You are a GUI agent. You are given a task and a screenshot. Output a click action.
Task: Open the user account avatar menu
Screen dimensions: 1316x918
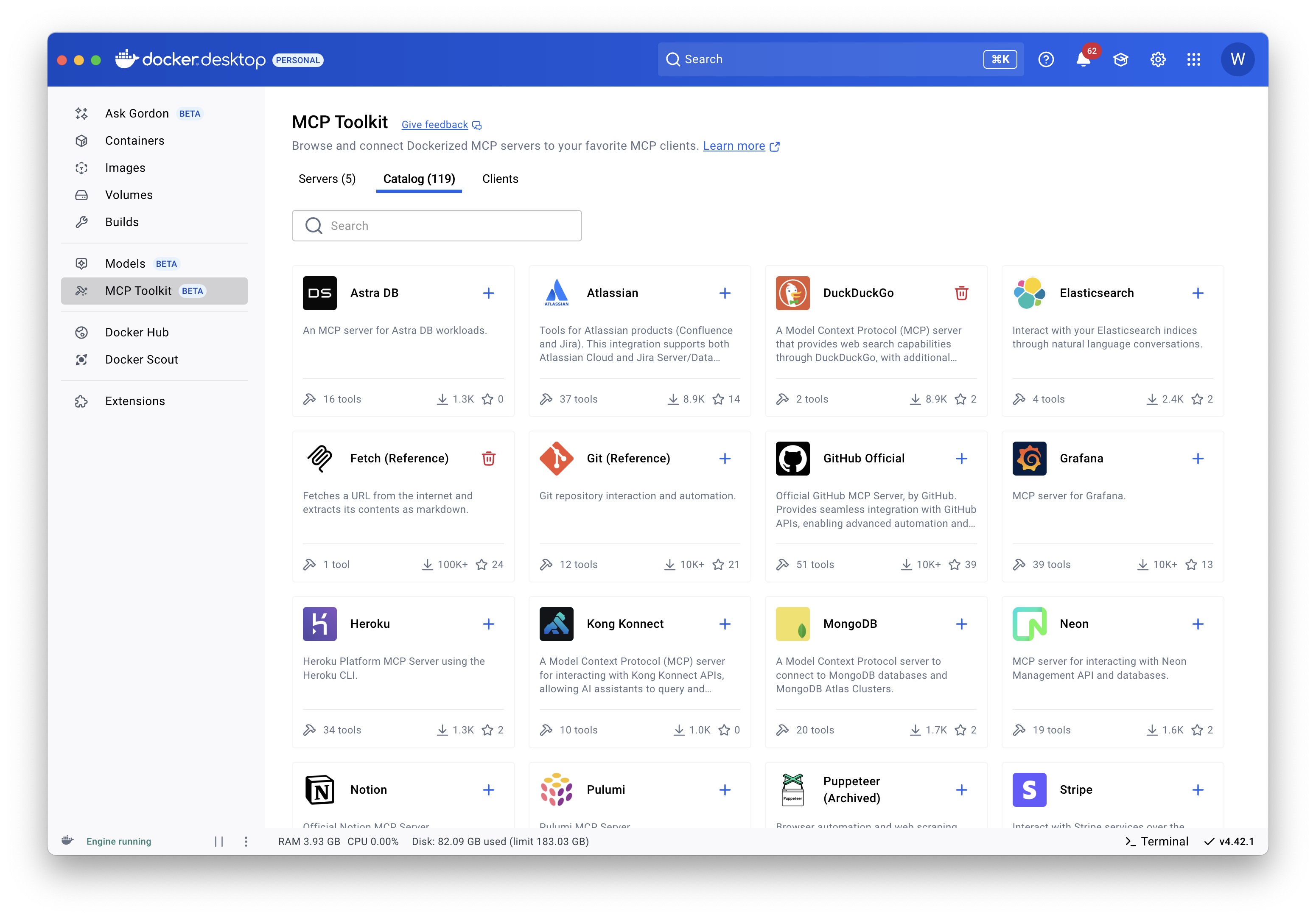[1237, 59]
